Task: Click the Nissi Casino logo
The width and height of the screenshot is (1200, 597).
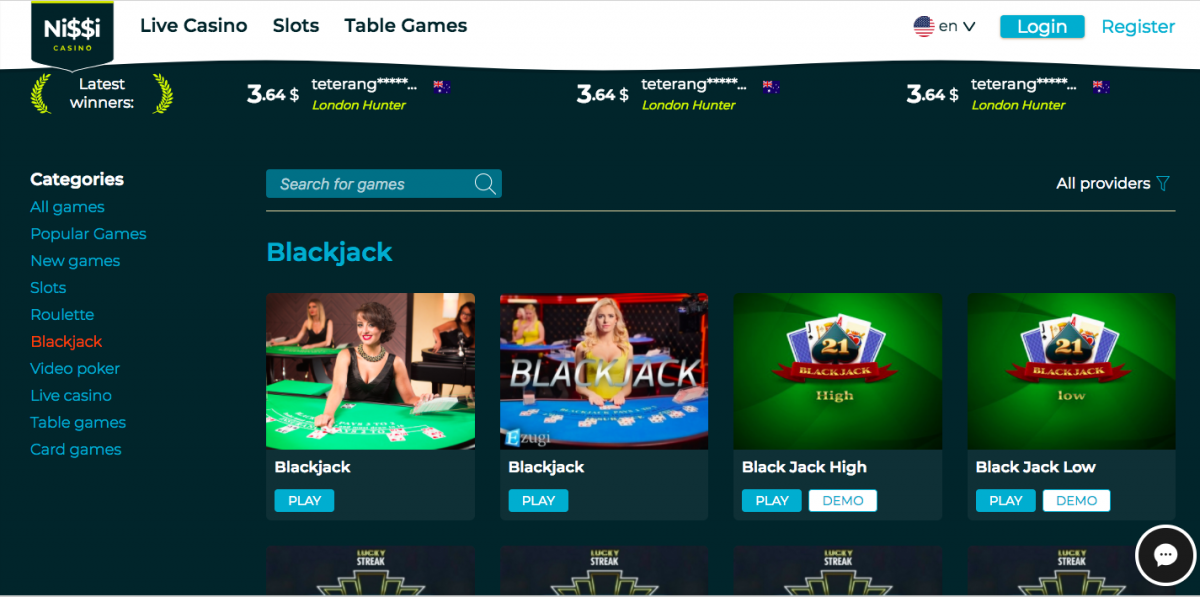Action: (72, 32)
